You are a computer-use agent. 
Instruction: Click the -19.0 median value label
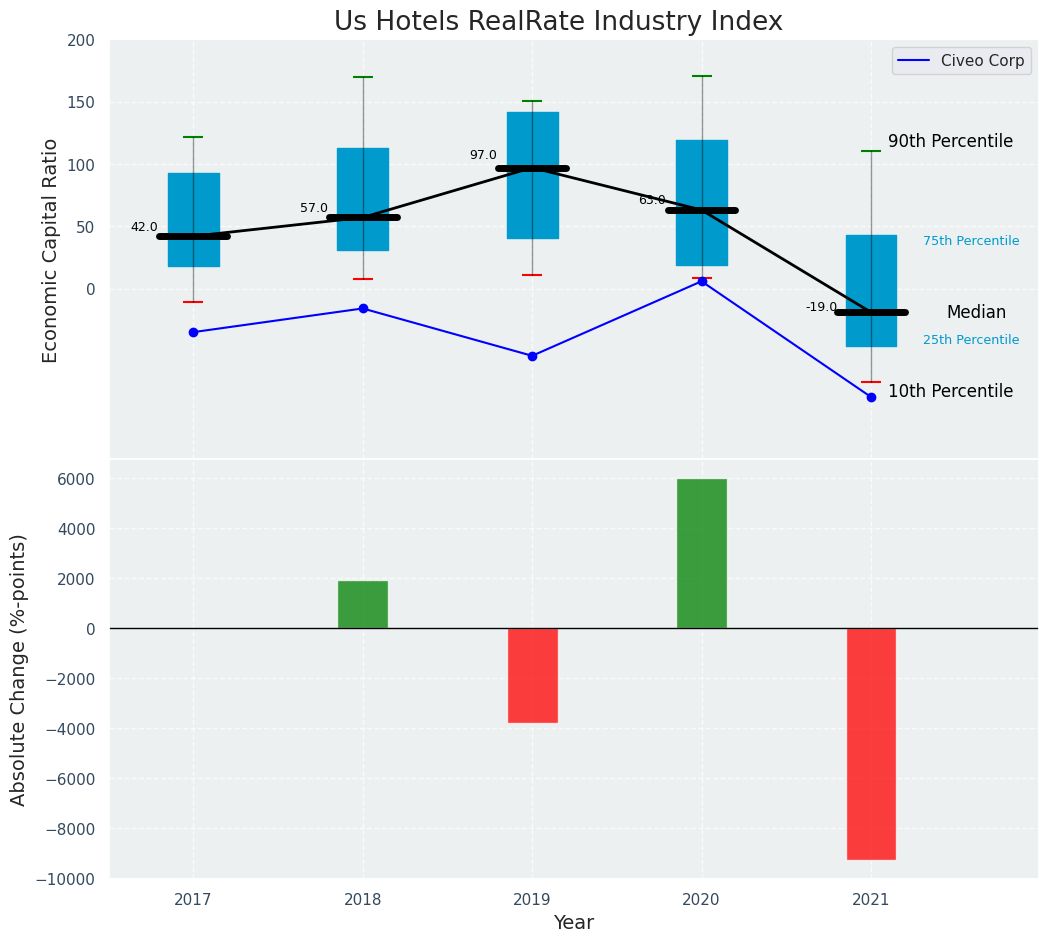[x=821, y=307]
